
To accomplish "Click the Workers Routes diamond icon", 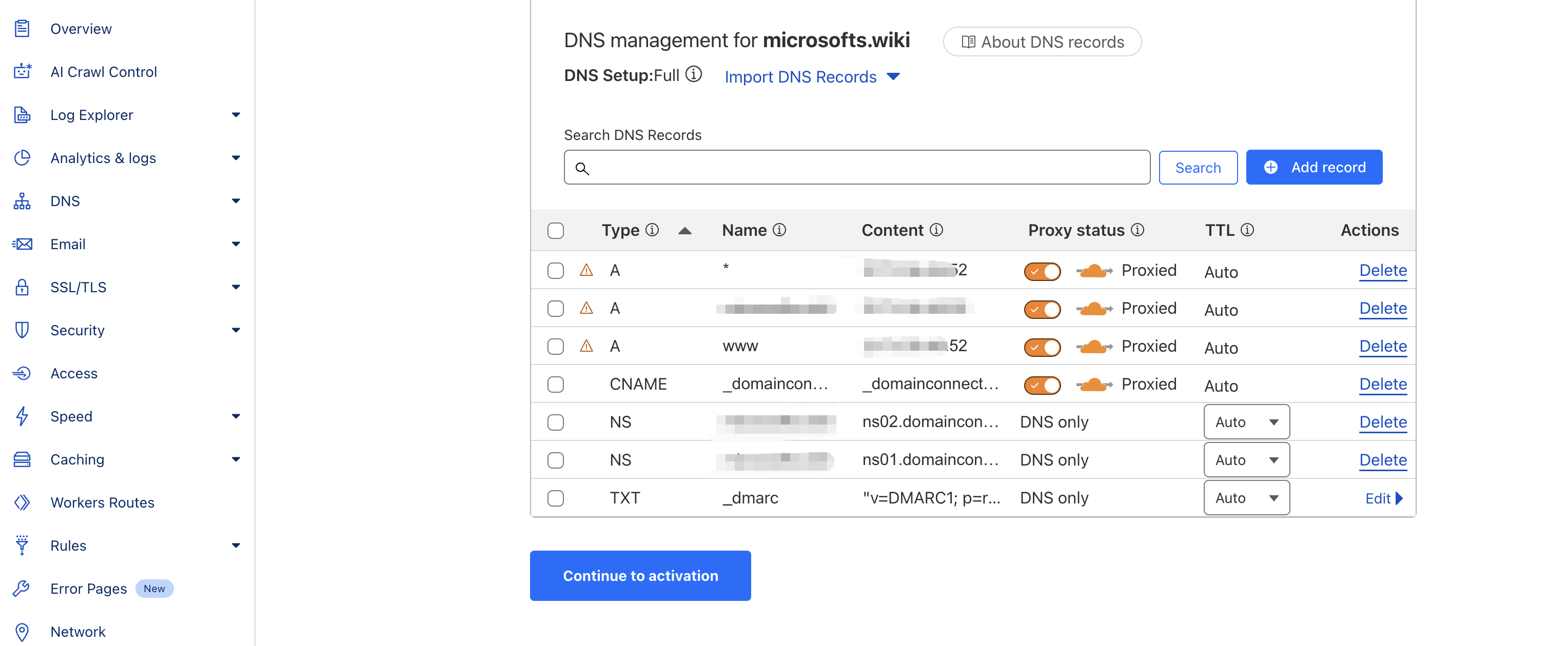I will click(22, 502).
